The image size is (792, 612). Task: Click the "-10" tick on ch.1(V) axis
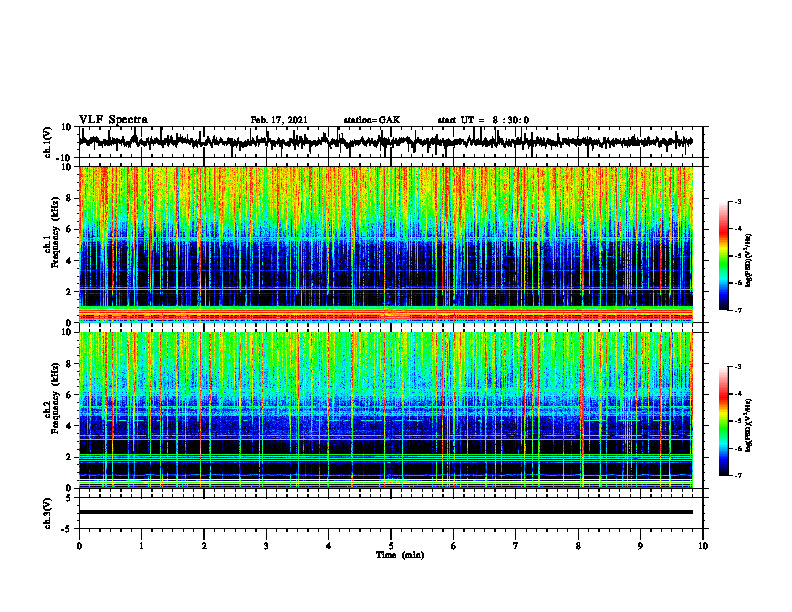[65, 158]
